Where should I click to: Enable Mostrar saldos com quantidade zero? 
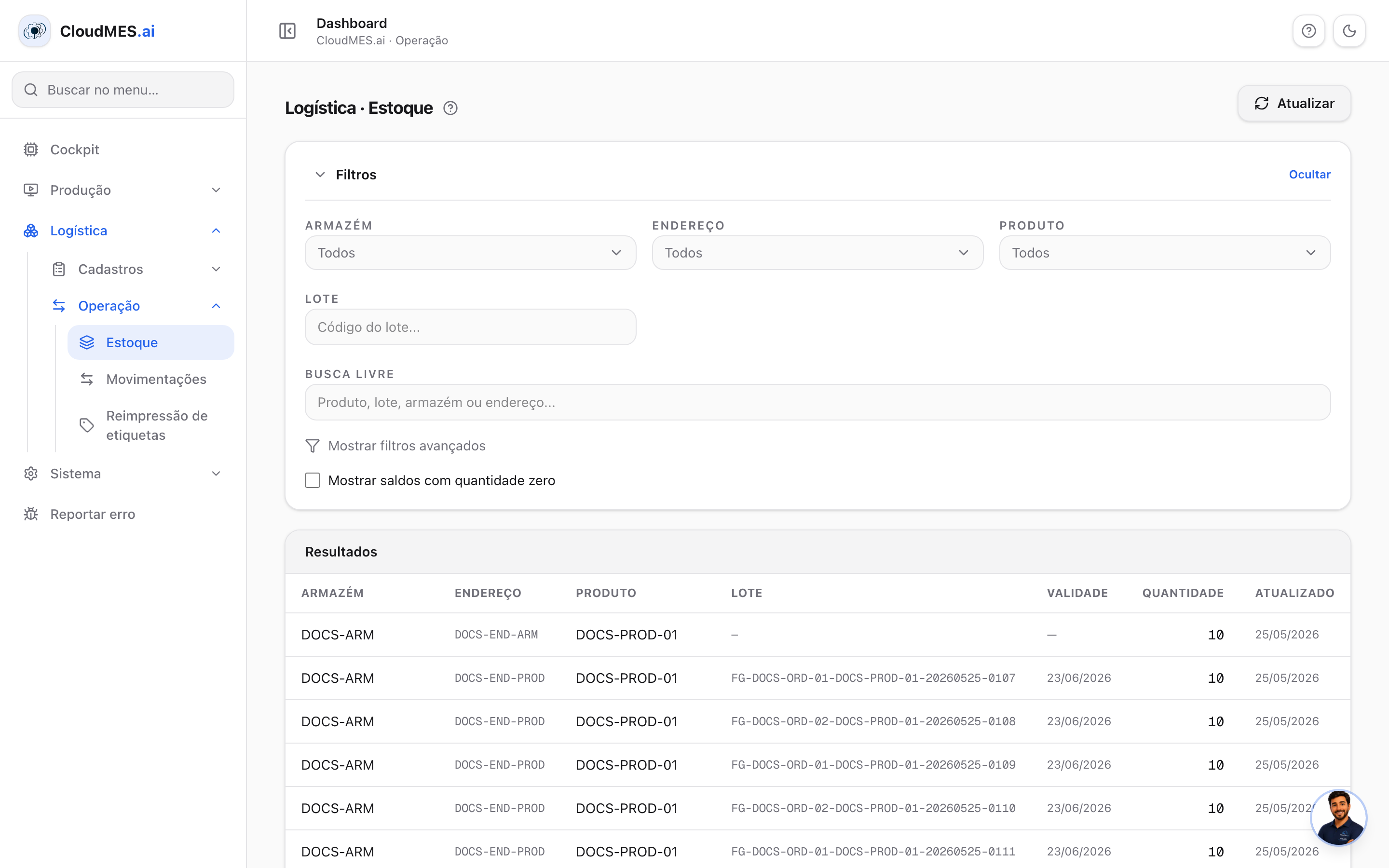pyautogui.click(x=312, y=480)
